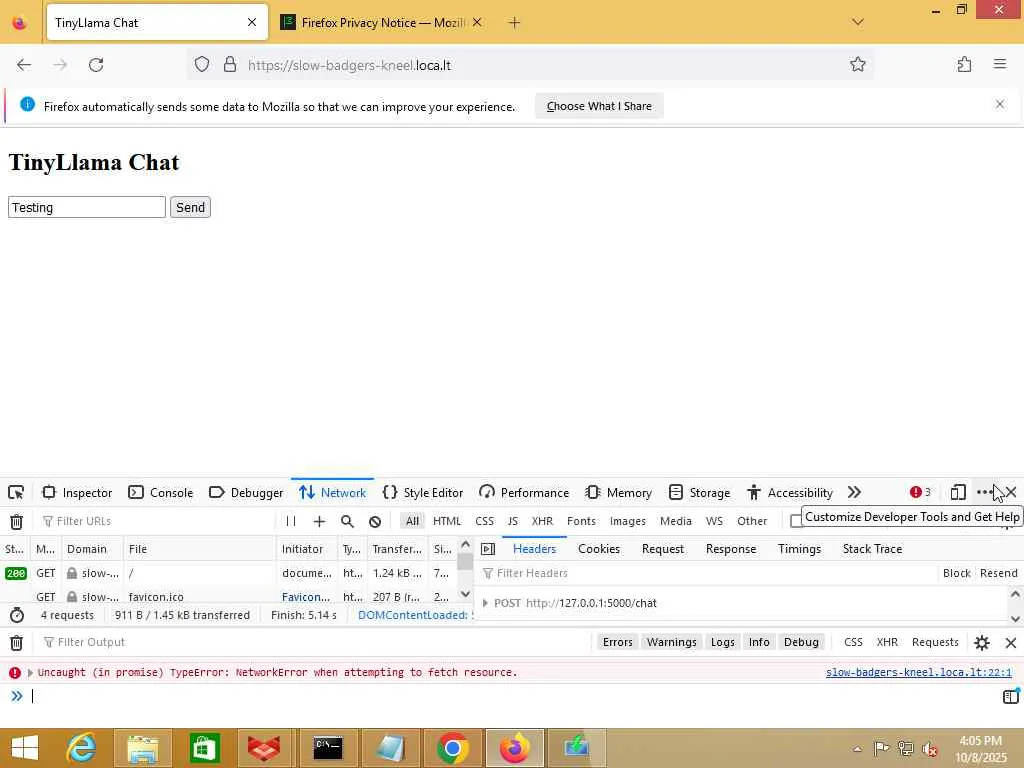Open the Performance tab
This screenshot has height=768, width=1024.
(524, 492)
